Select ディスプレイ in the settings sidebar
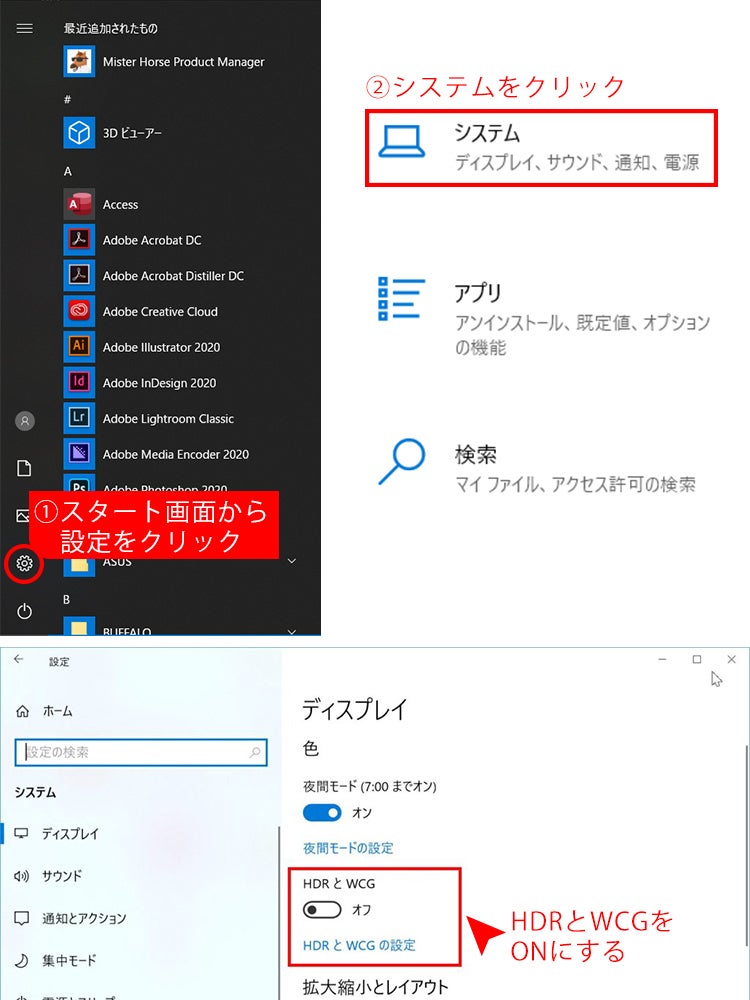This screenshot has height=1000, width=750. [x=70, y=833]
